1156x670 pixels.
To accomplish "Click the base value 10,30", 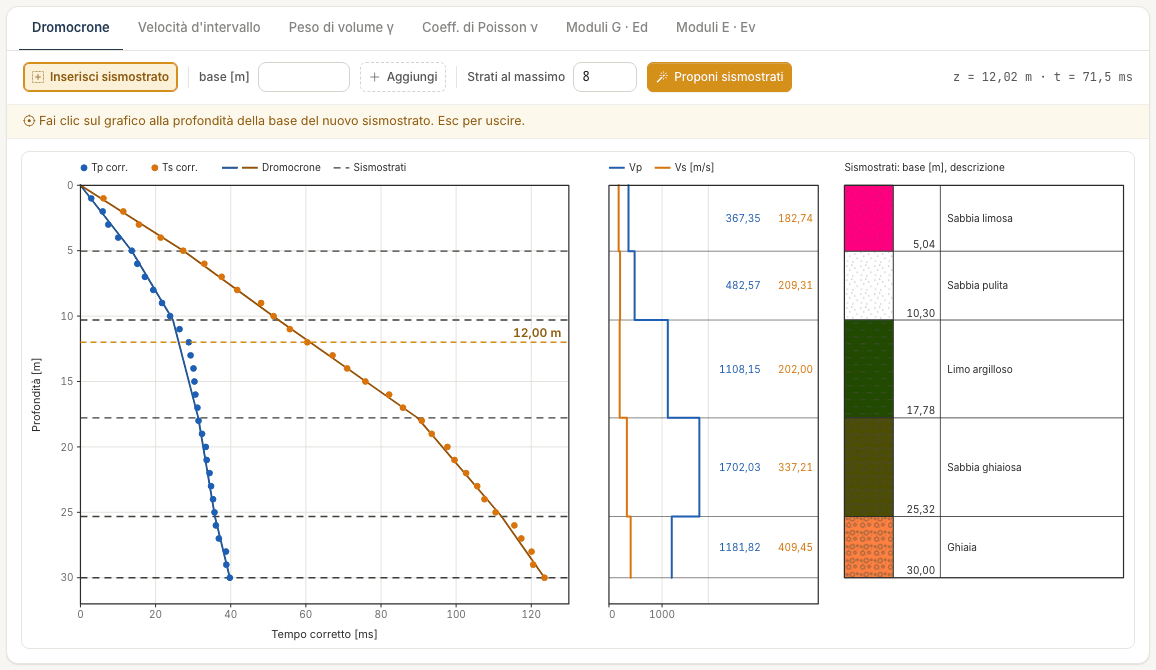I will (921, 313).
